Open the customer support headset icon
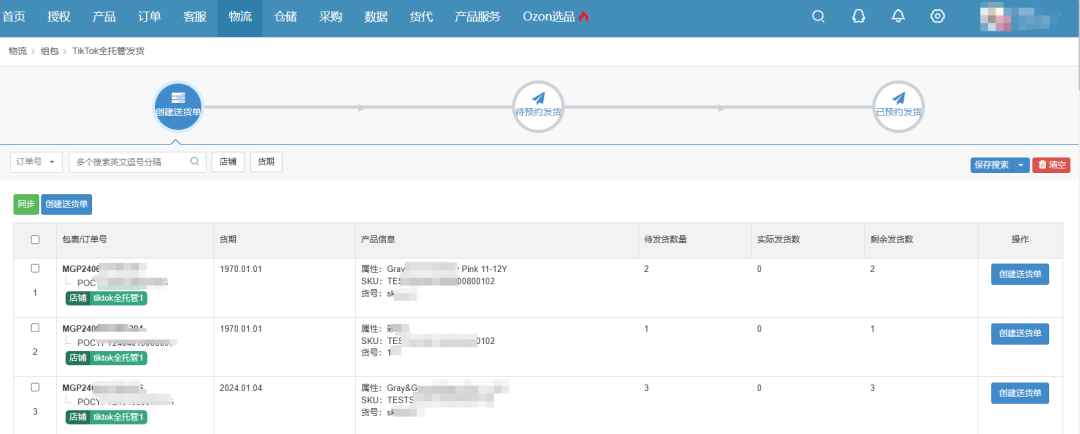This screenshot has width=1080, height=434. (858, 17)
